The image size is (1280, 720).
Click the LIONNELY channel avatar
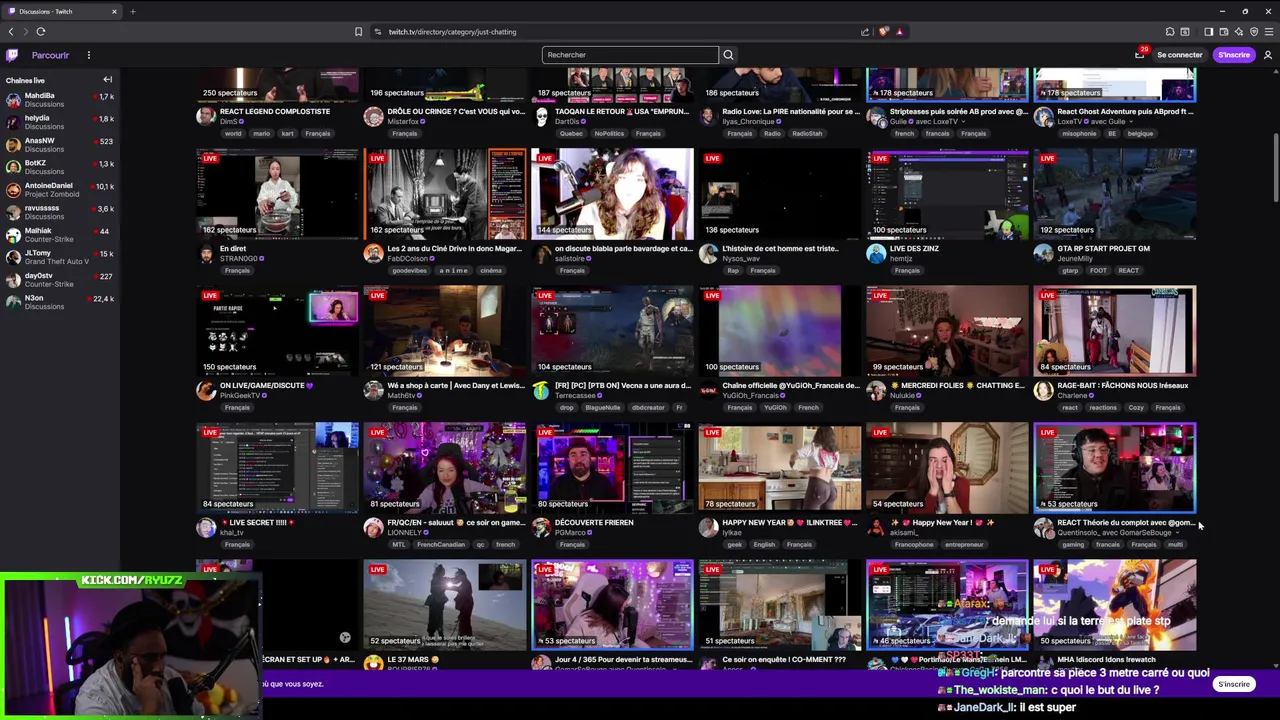374,528
